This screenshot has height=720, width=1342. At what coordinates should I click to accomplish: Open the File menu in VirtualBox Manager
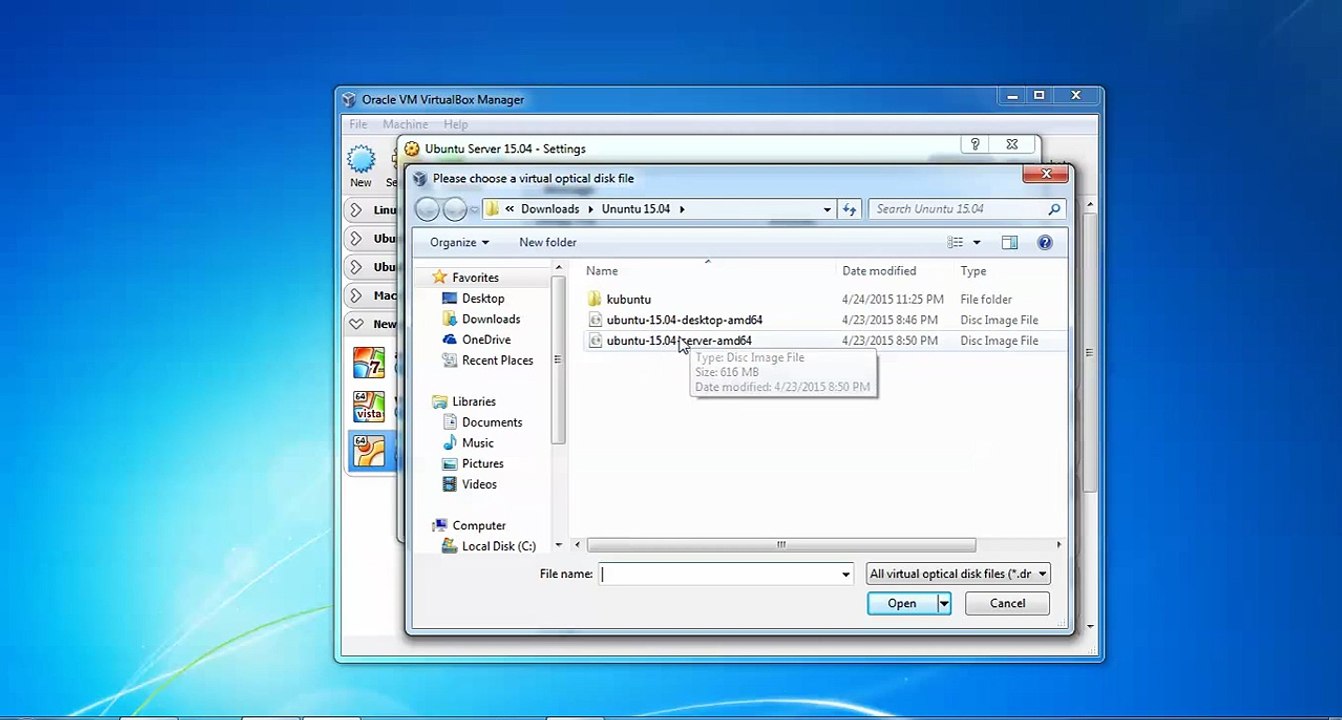click(358, 124)
